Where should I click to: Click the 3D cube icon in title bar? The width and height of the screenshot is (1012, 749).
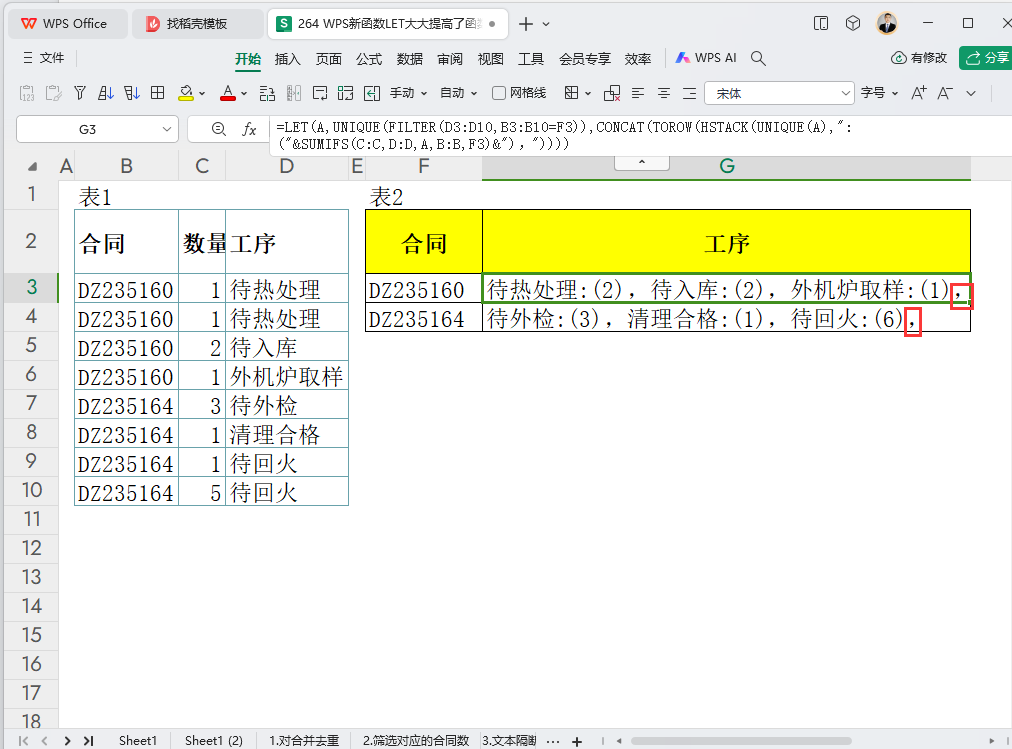click(853, 24)
